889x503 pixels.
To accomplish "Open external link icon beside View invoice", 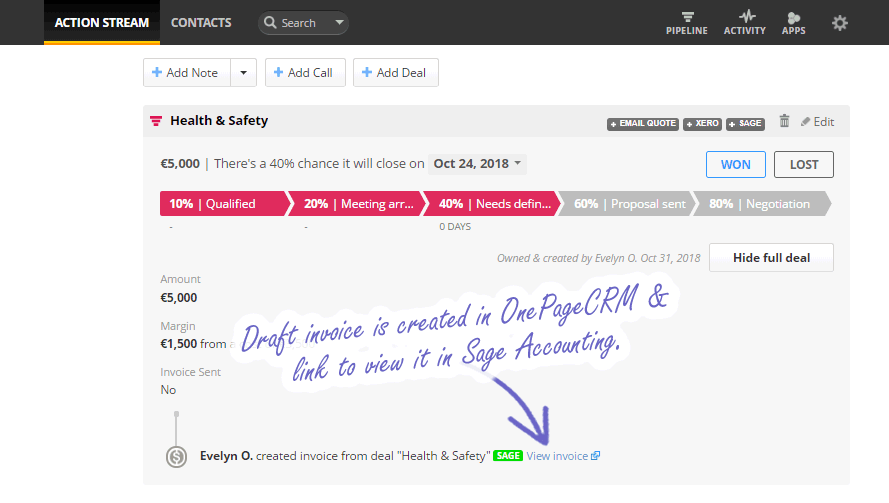I will [595, 456].
